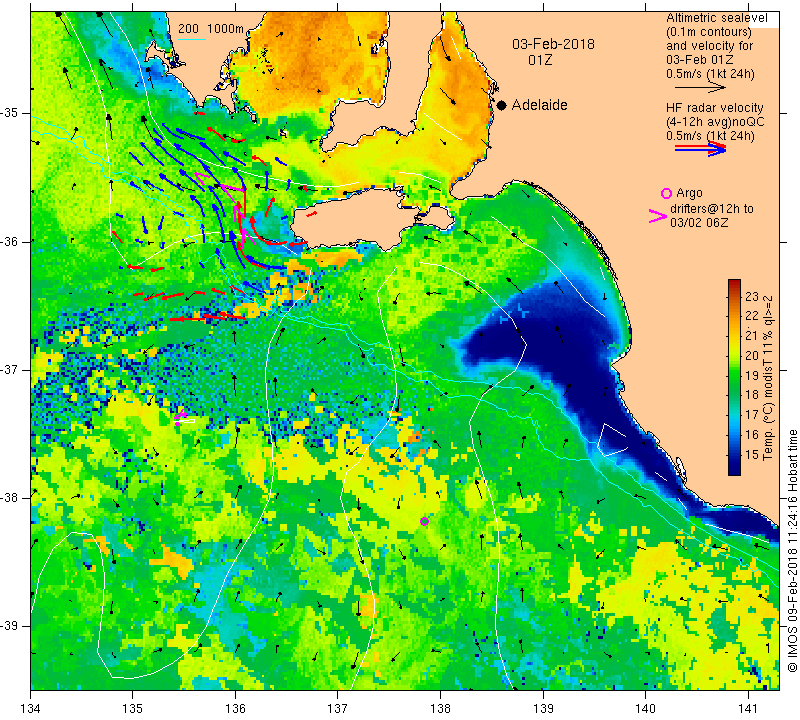Click the black altimetric velocity legend arrow

700,87
